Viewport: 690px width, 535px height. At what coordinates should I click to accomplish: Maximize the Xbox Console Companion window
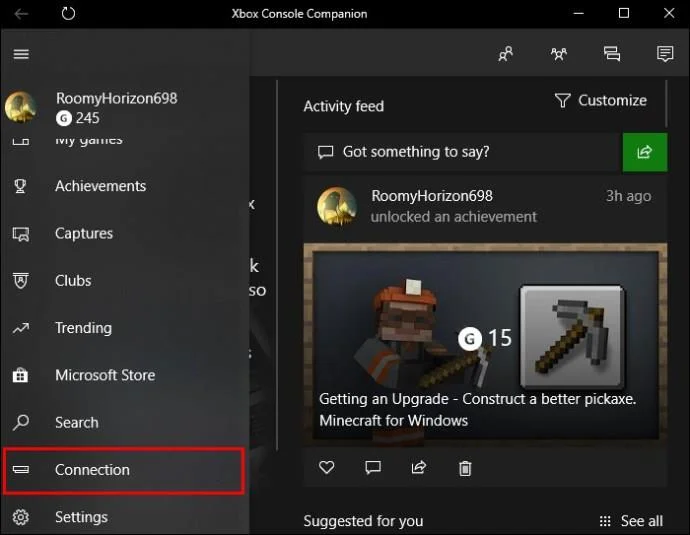tap(624, 13)
